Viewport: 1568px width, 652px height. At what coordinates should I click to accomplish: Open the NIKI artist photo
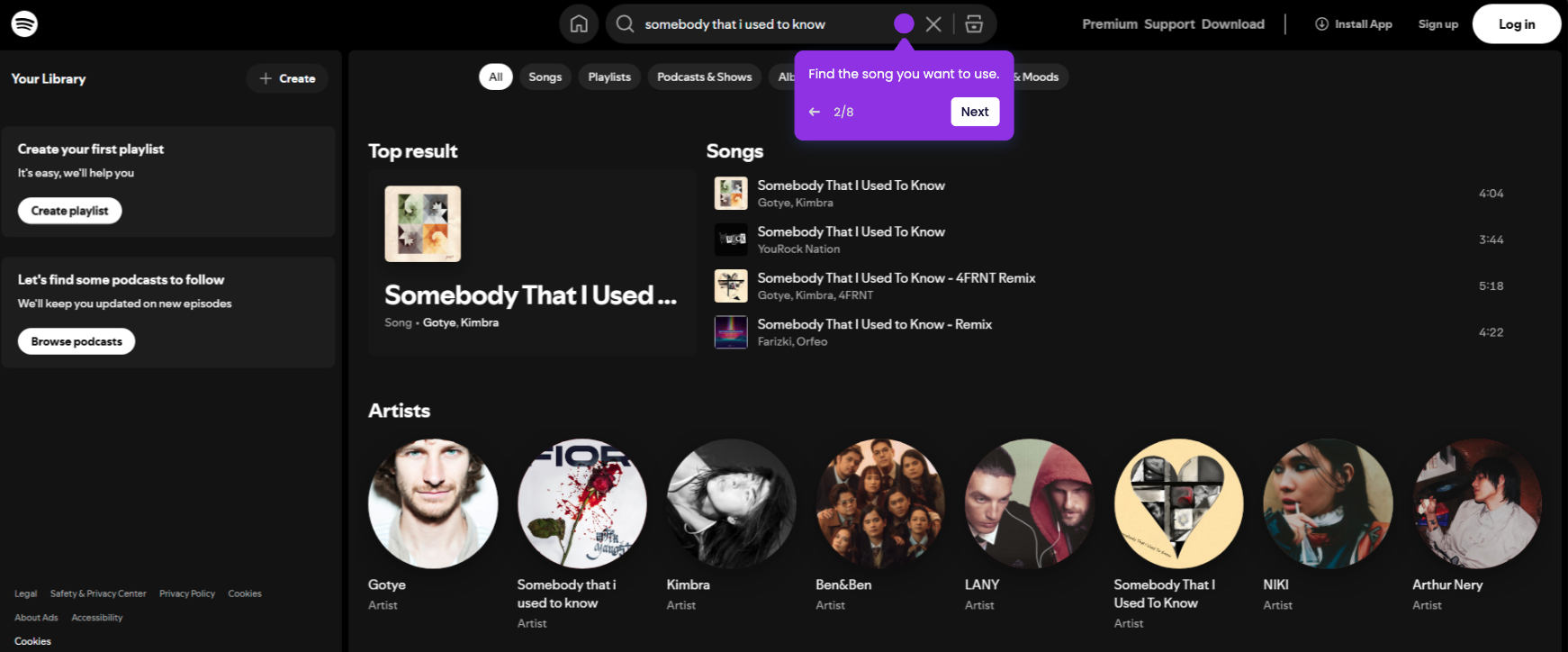point(1328,503)
